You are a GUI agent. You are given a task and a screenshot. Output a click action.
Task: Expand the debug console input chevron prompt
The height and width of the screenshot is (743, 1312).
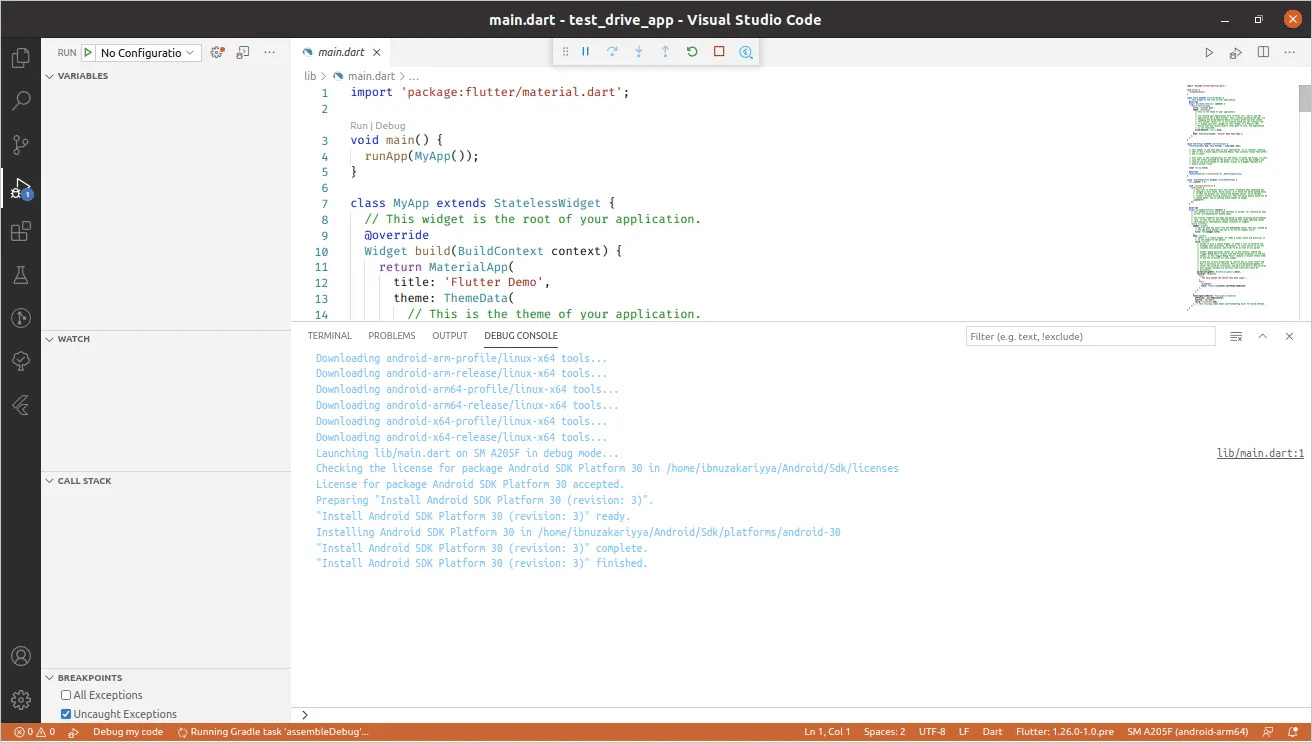tap(305, 715)
